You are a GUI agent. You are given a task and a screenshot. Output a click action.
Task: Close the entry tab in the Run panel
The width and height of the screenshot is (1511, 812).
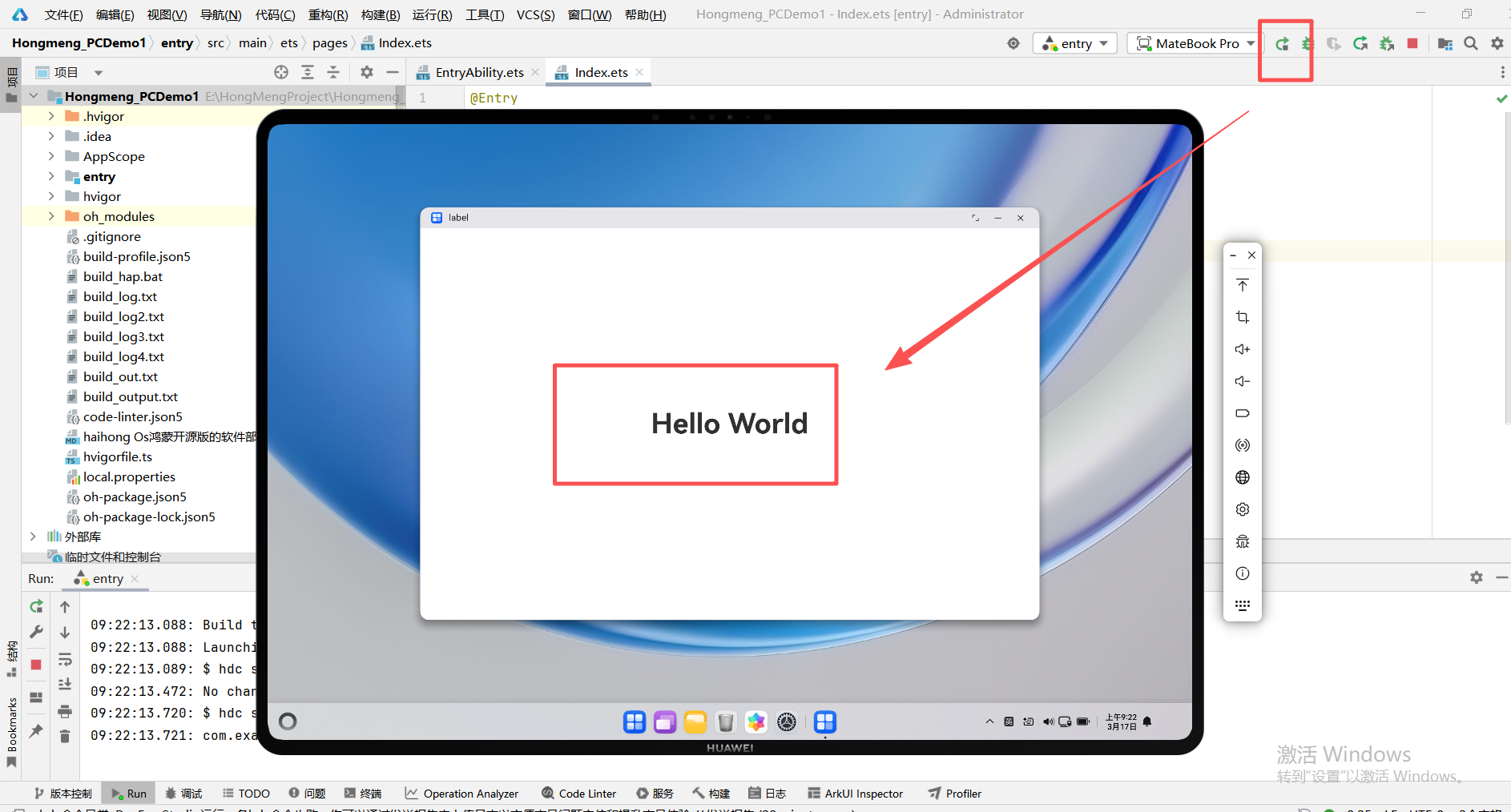tap(135, 579)
